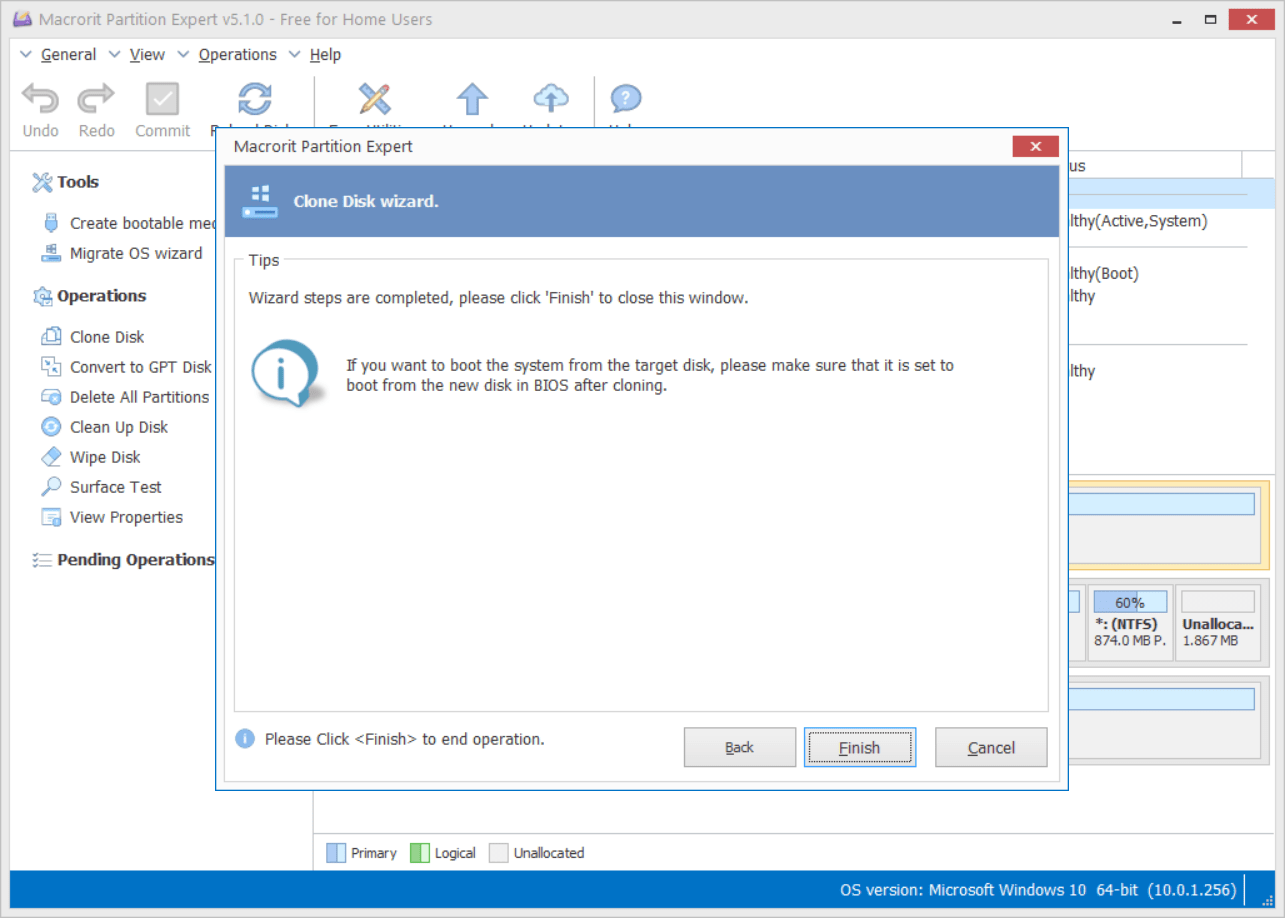
Task: Click the Tools section wrench icon
Action: (x=42, y=182)
